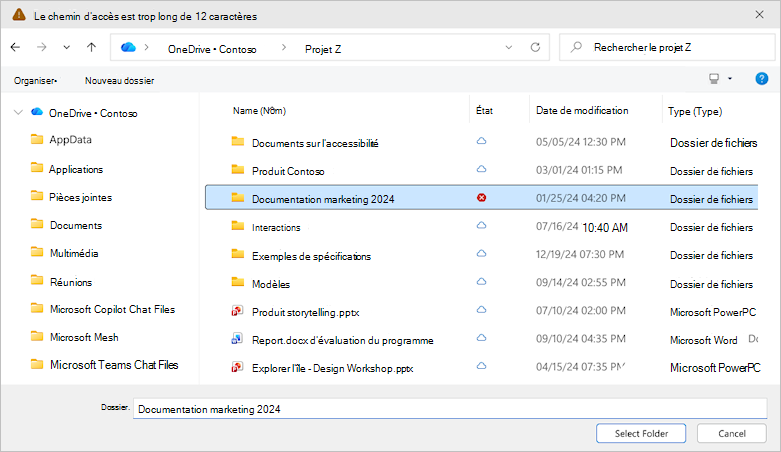The width and height of the screenshot is (781, 452).
Task: Open Applications folder in sidebar
Action: tap(76, 169)
